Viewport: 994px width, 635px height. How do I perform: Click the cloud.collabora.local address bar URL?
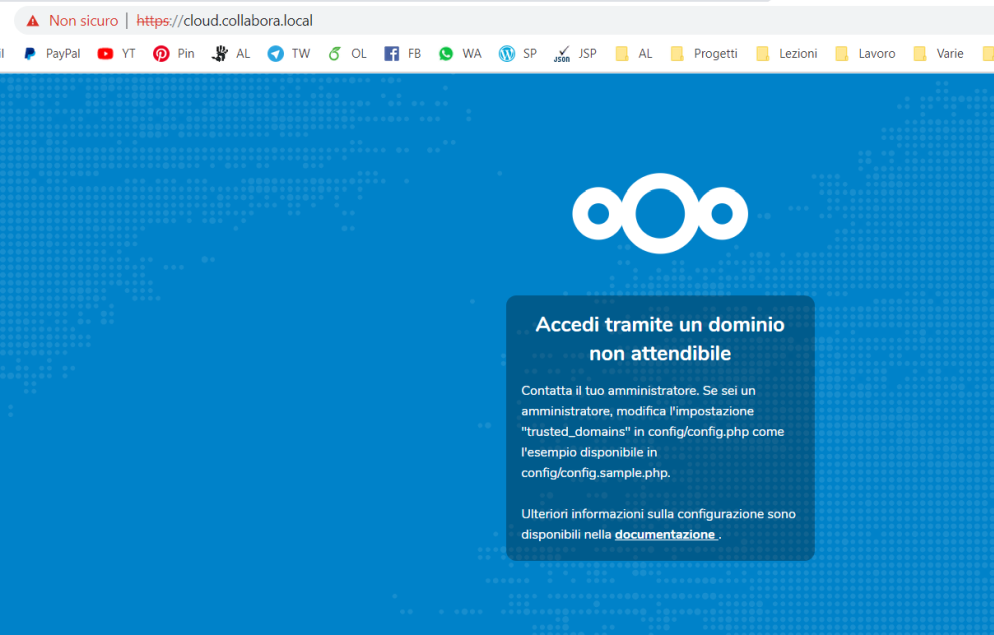tap(224, 21)
